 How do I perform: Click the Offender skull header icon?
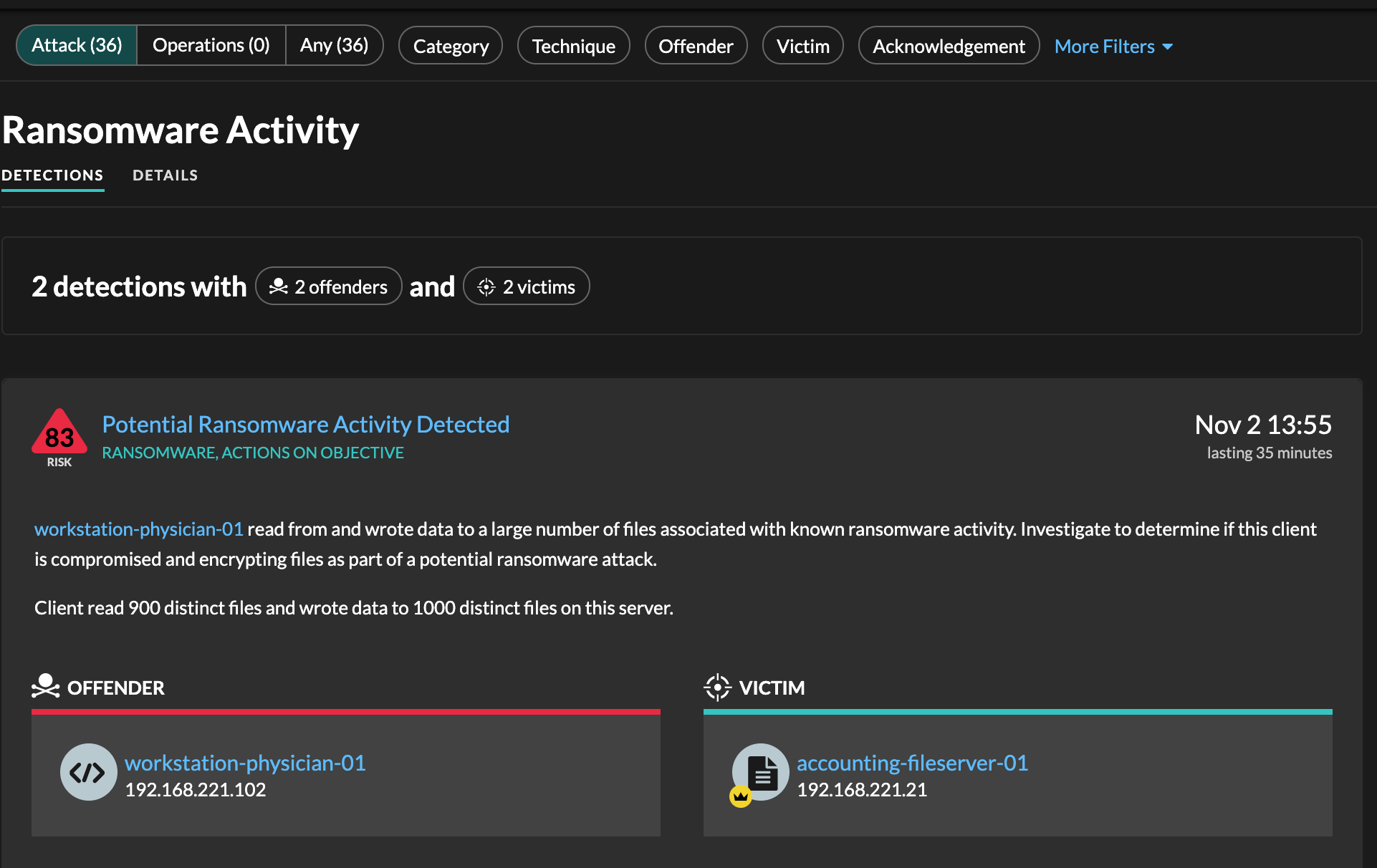pyautogui.click(x=46, y=687)
